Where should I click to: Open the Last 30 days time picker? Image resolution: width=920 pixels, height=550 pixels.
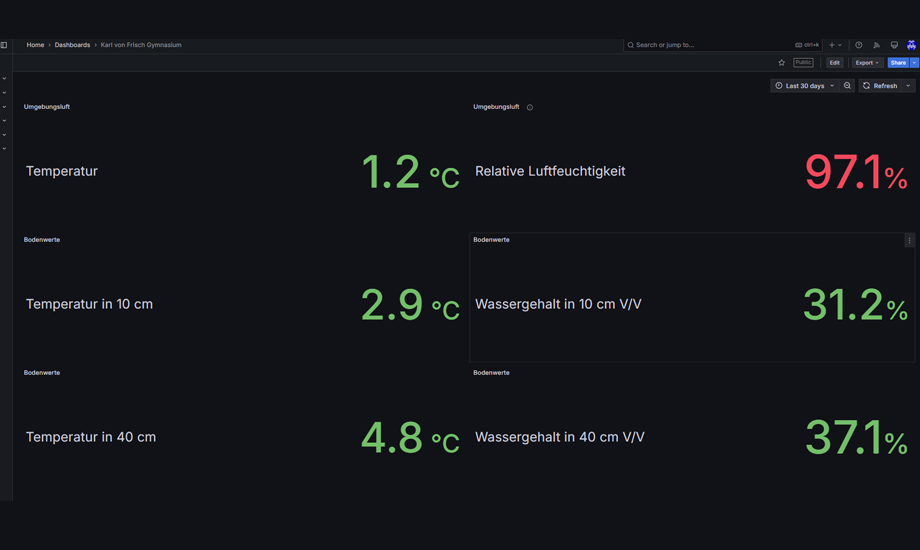click(x=804, y=86)
